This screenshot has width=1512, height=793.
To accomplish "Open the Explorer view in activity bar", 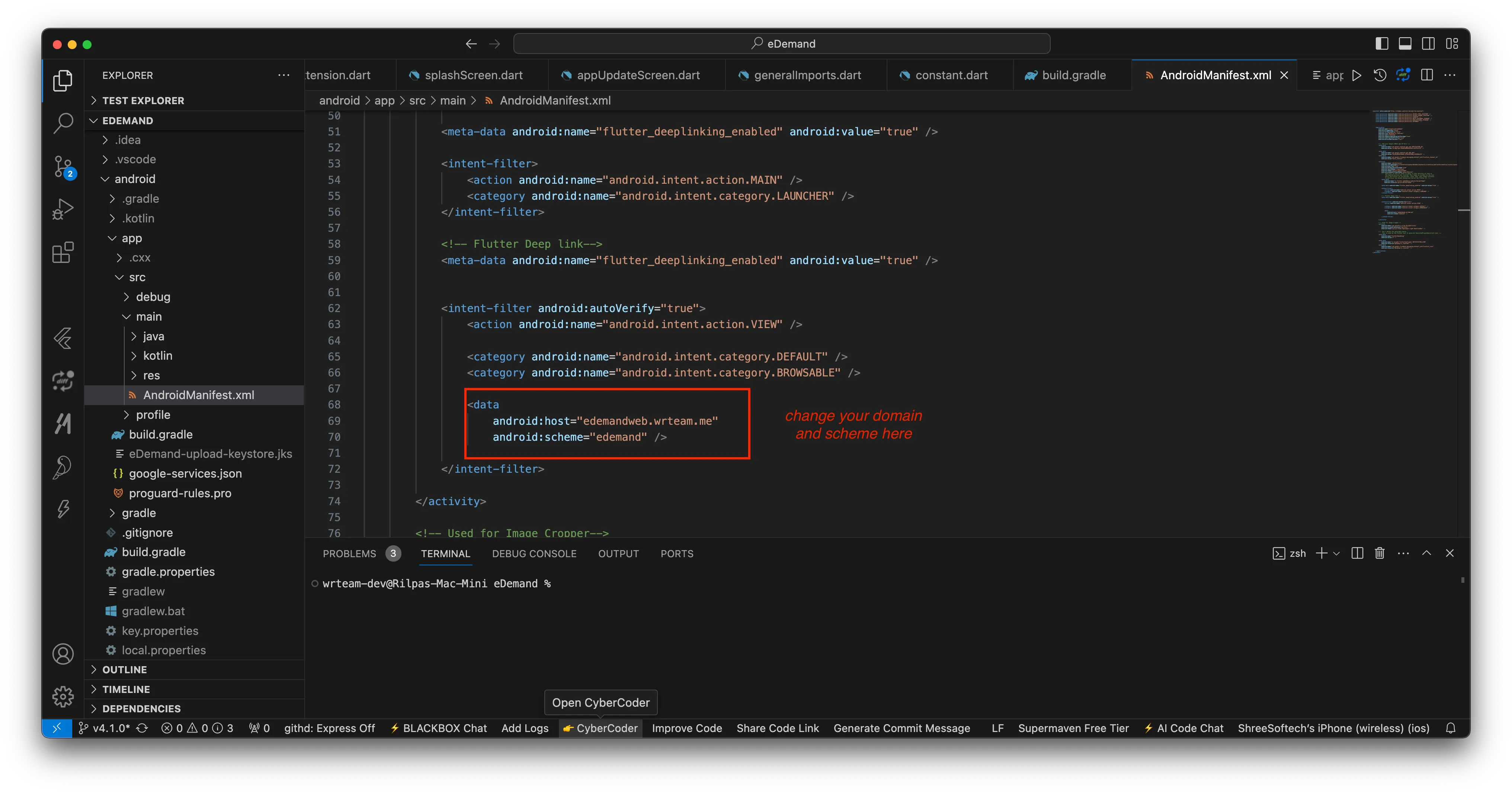I will [x=63, y=80].
